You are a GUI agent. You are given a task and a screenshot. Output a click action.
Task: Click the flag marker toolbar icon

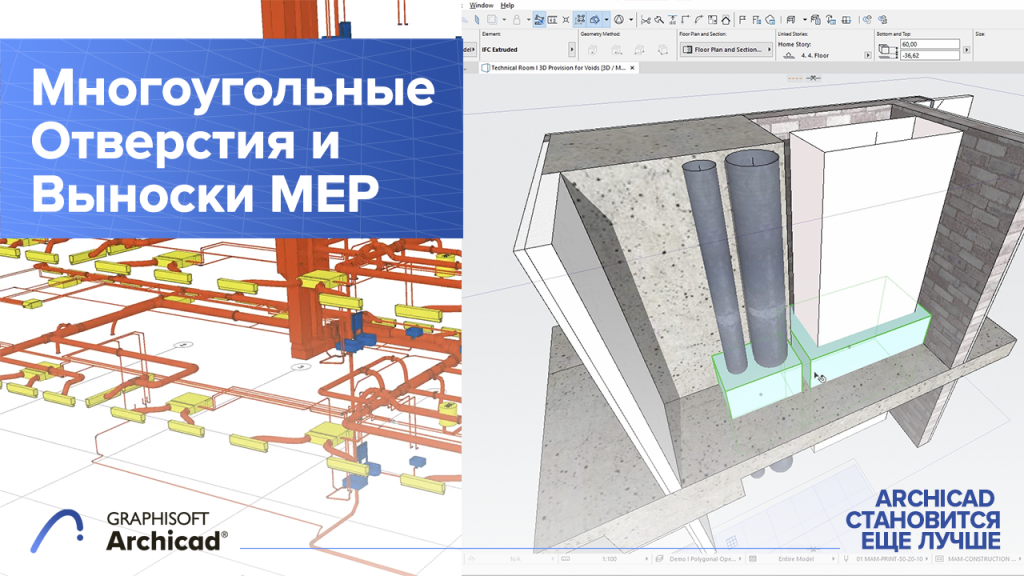(742, 20)
